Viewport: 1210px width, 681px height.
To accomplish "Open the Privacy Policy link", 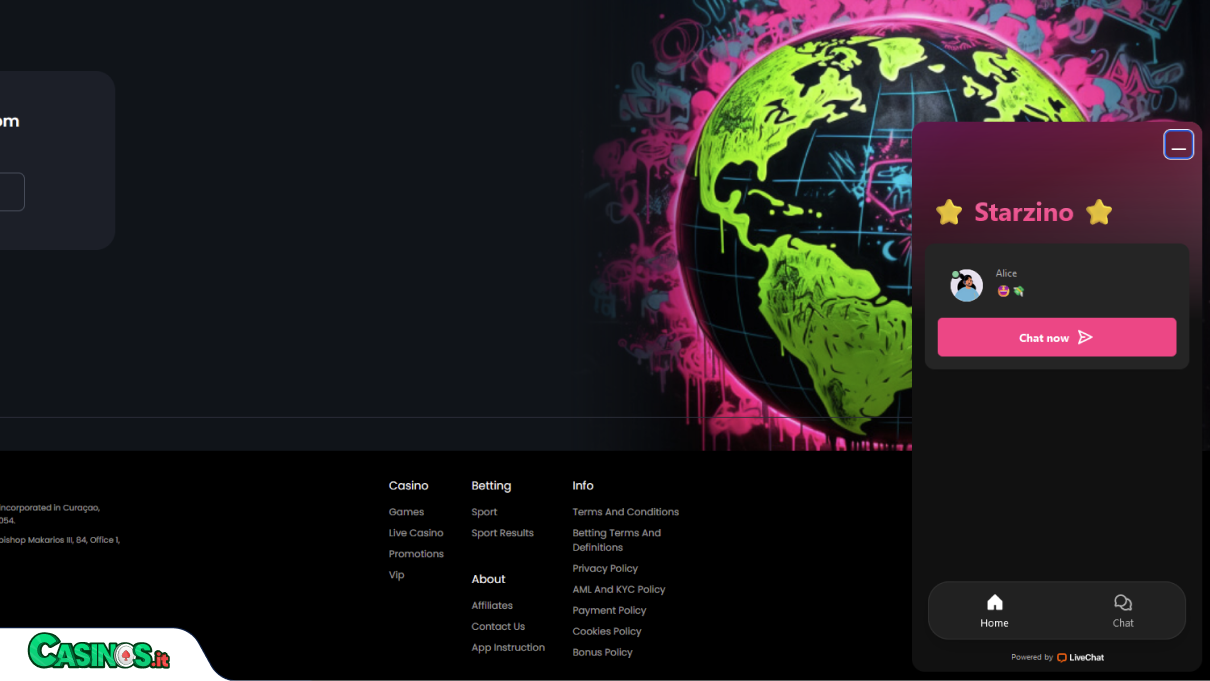I will pyautogui.click(x=605, y=569).
